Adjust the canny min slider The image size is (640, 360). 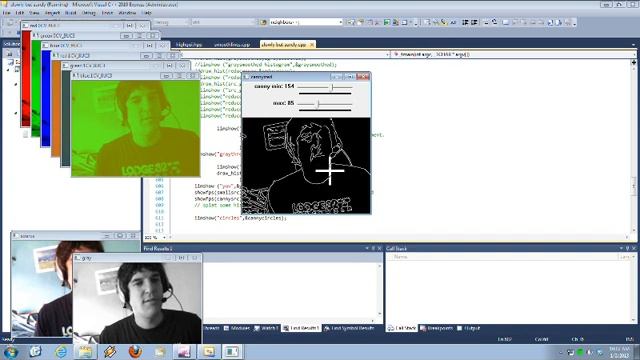[332, 87]
